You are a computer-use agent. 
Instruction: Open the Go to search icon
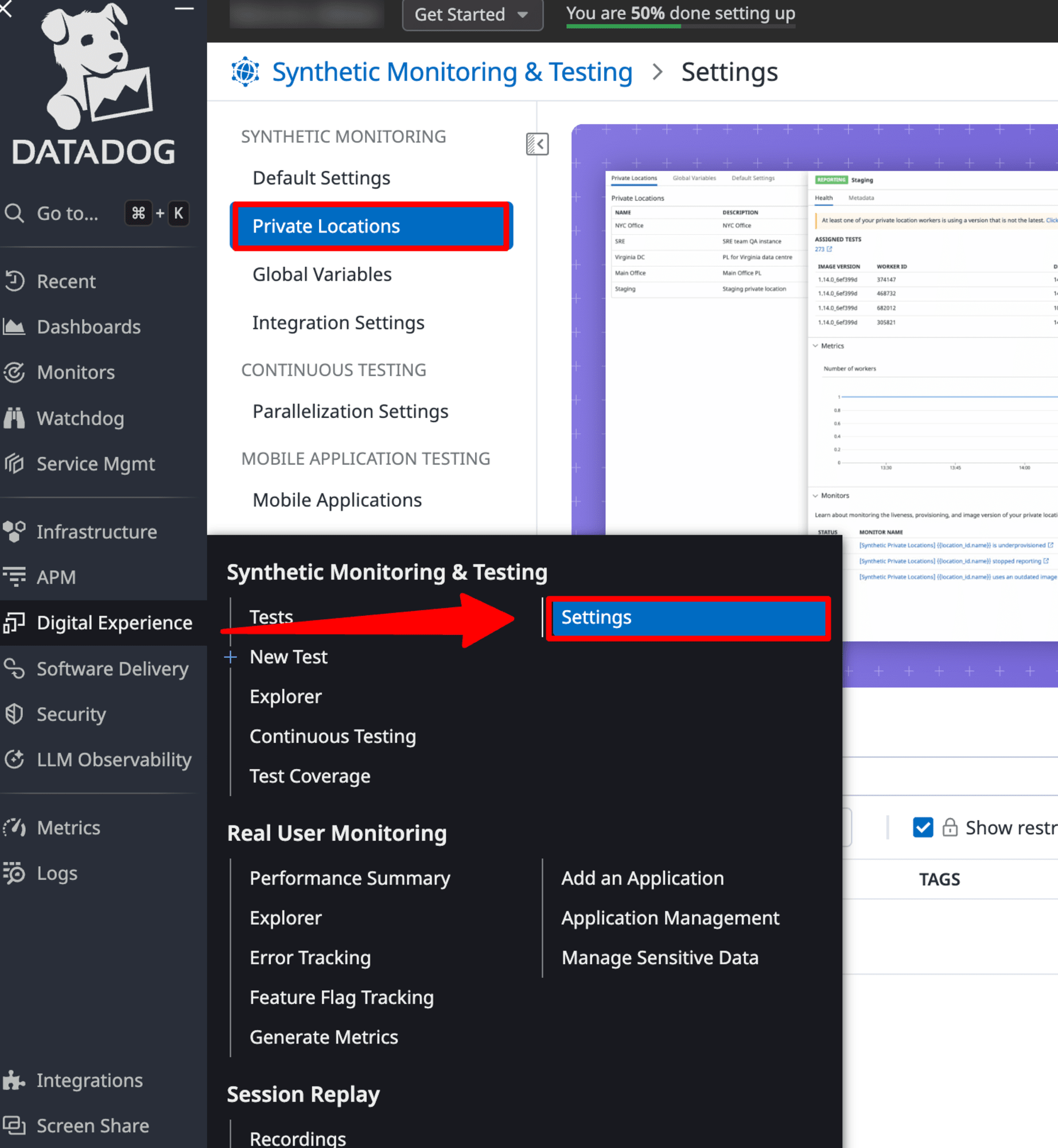tap(14, 214)
